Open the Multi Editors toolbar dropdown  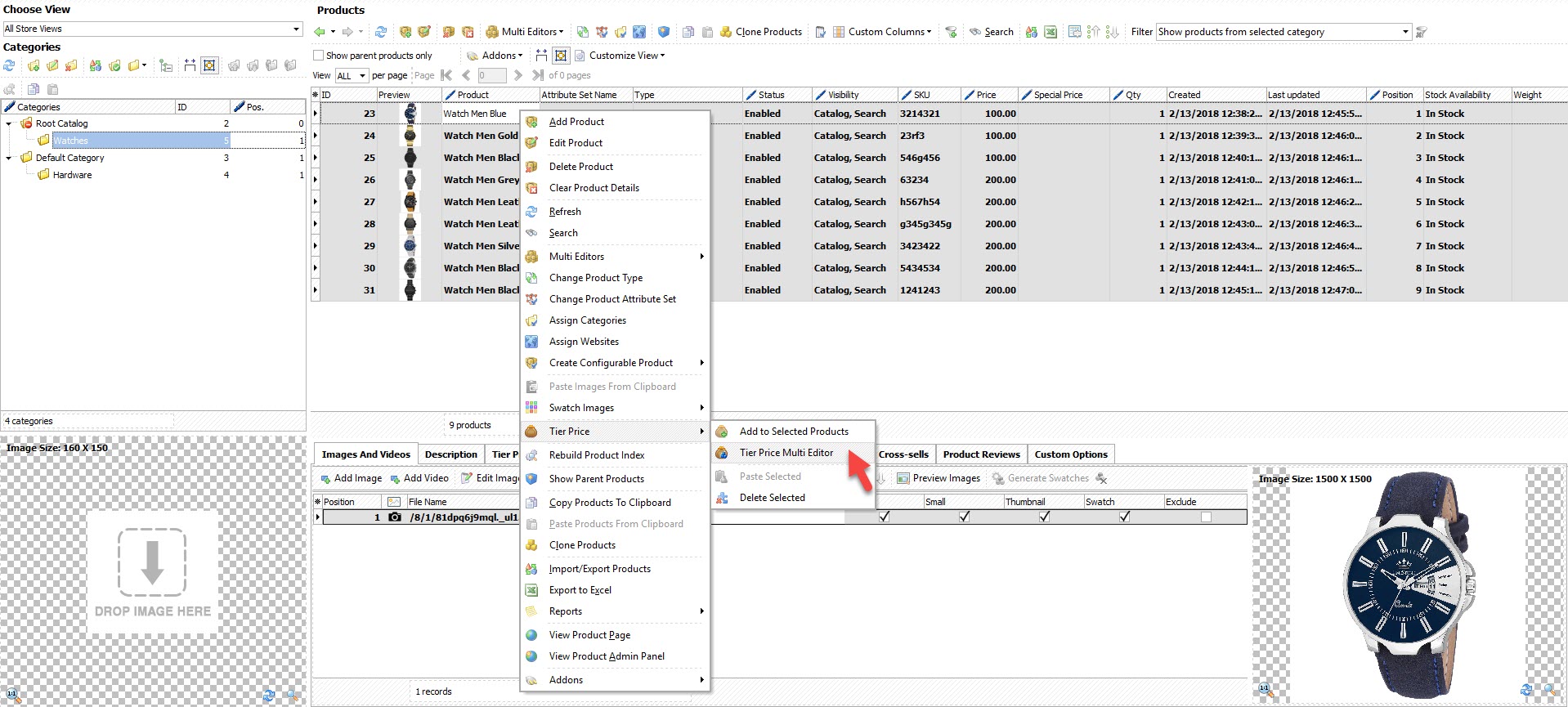[x=524, y=32]
